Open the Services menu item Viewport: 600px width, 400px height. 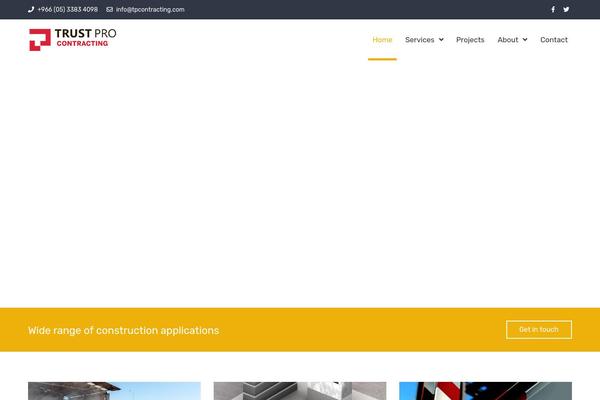point(419,40)
